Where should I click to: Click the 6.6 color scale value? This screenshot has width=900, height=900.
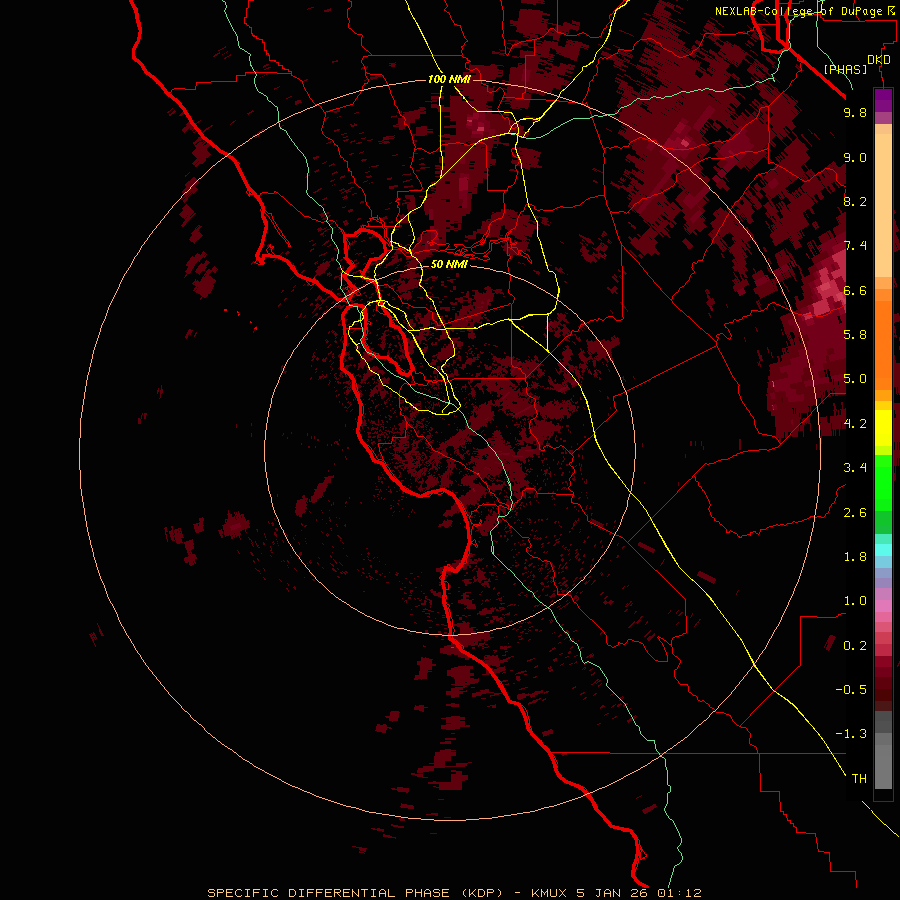pos(855,290)
